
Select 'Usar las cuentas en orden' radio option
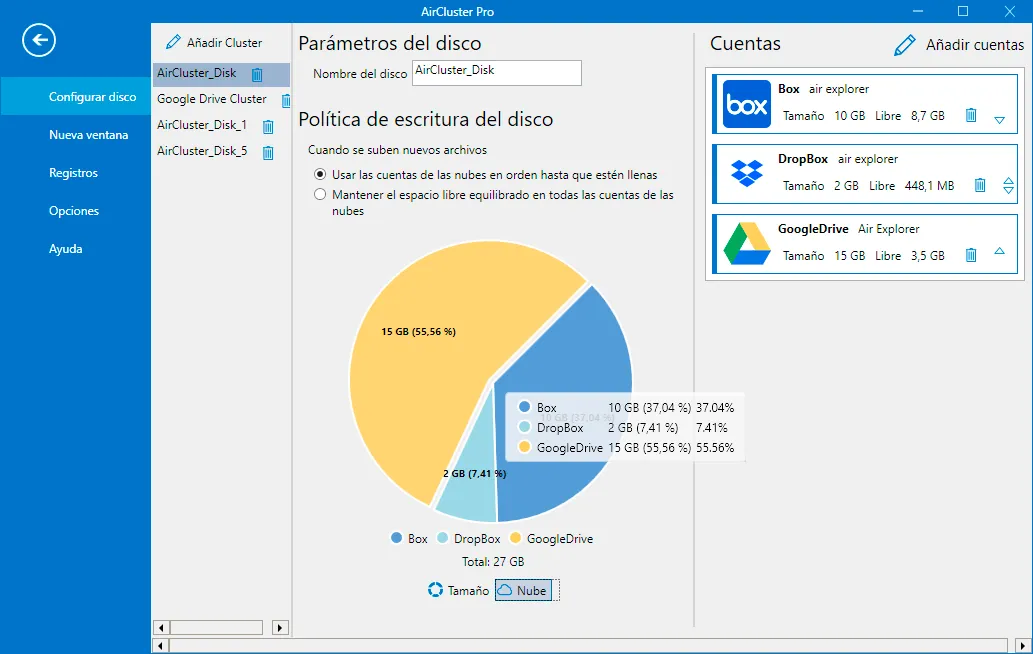pyautogui.click(x=320, y=175)
